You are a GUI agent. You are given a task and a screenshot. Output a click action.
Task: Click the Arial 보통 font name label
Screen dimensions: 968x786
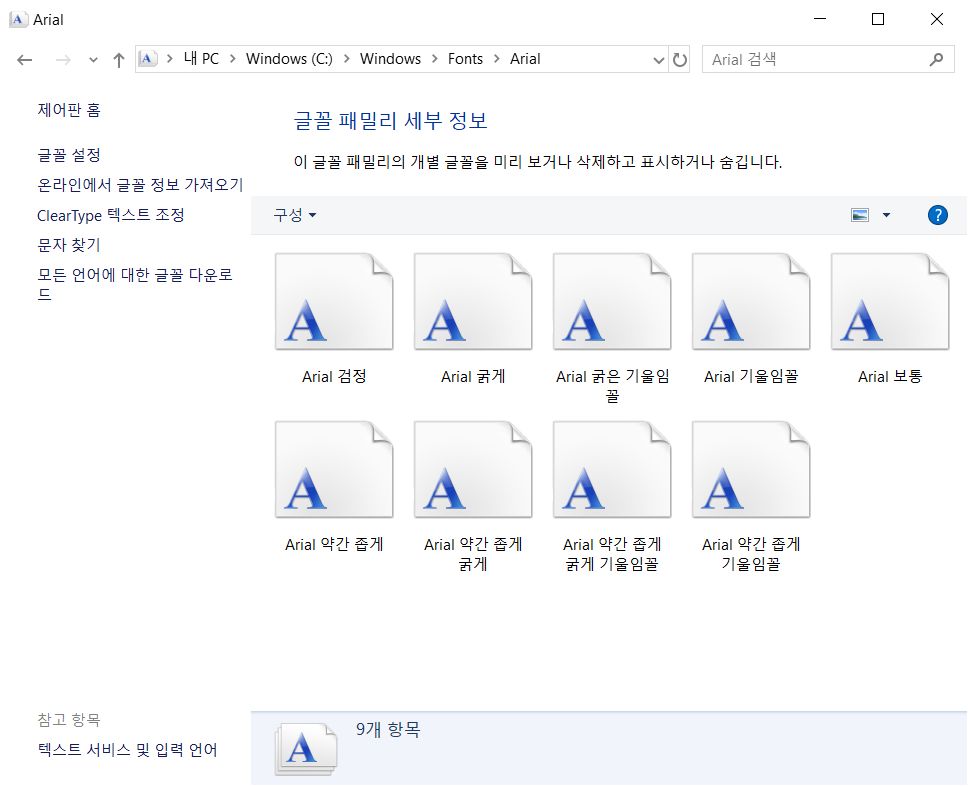point(890,376)
